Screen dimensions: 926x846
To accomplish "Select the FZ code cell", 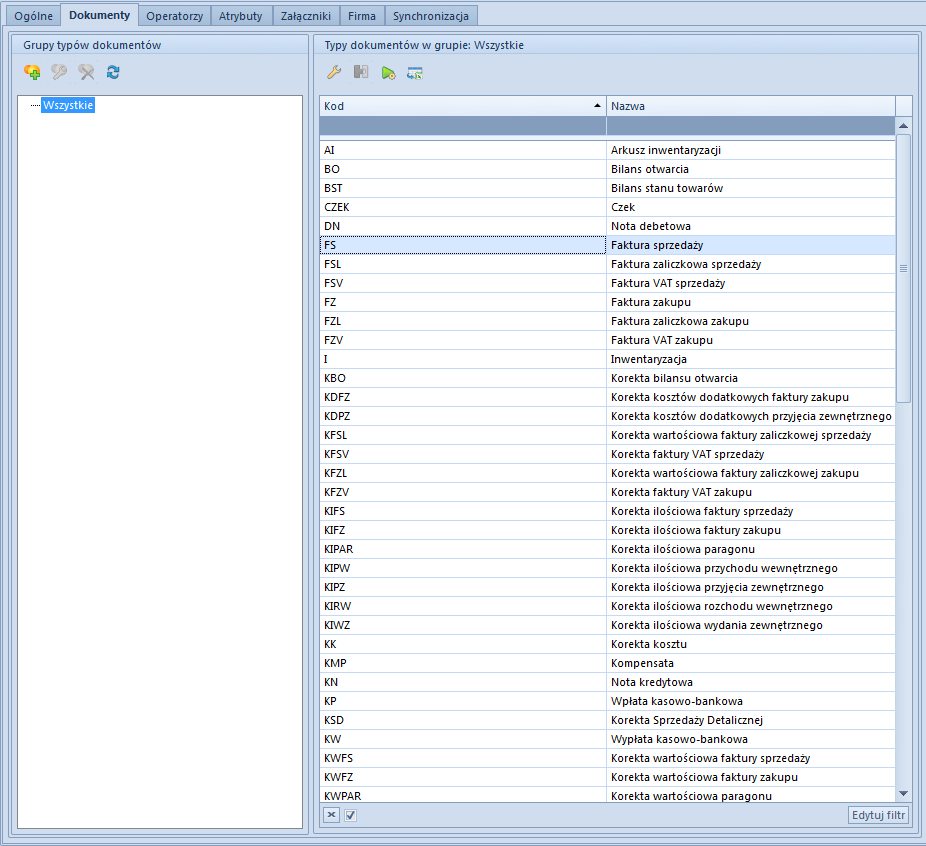I will (462, 302).
